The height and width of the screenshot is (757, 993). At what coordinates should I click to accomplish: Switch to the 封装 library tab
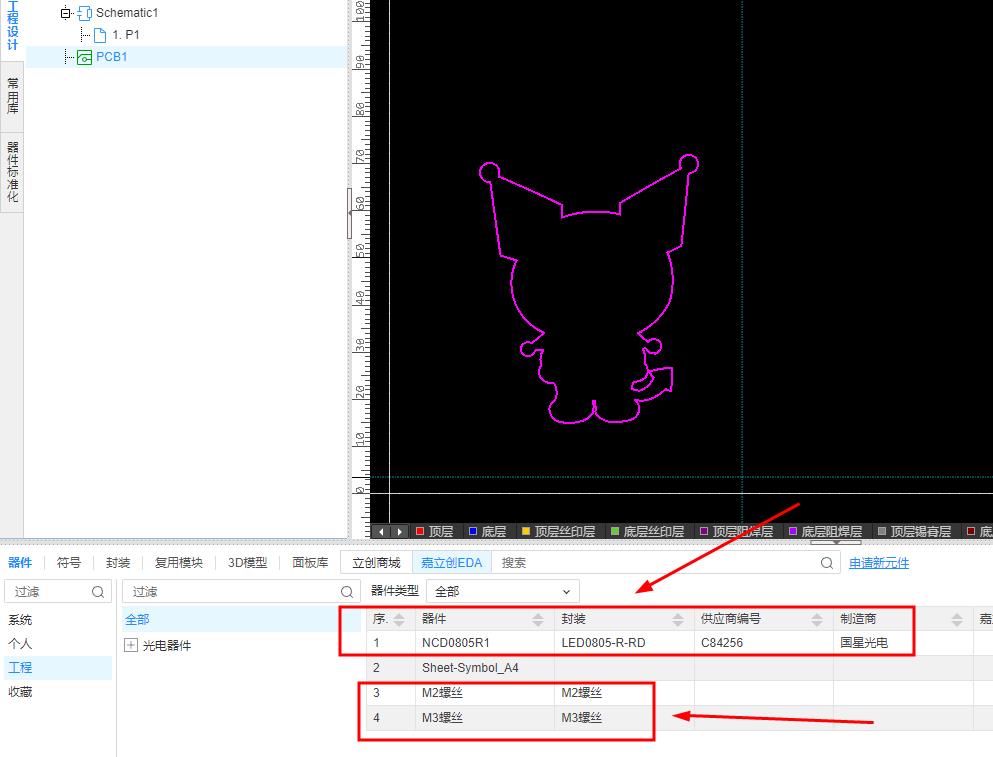click(118, 563)
